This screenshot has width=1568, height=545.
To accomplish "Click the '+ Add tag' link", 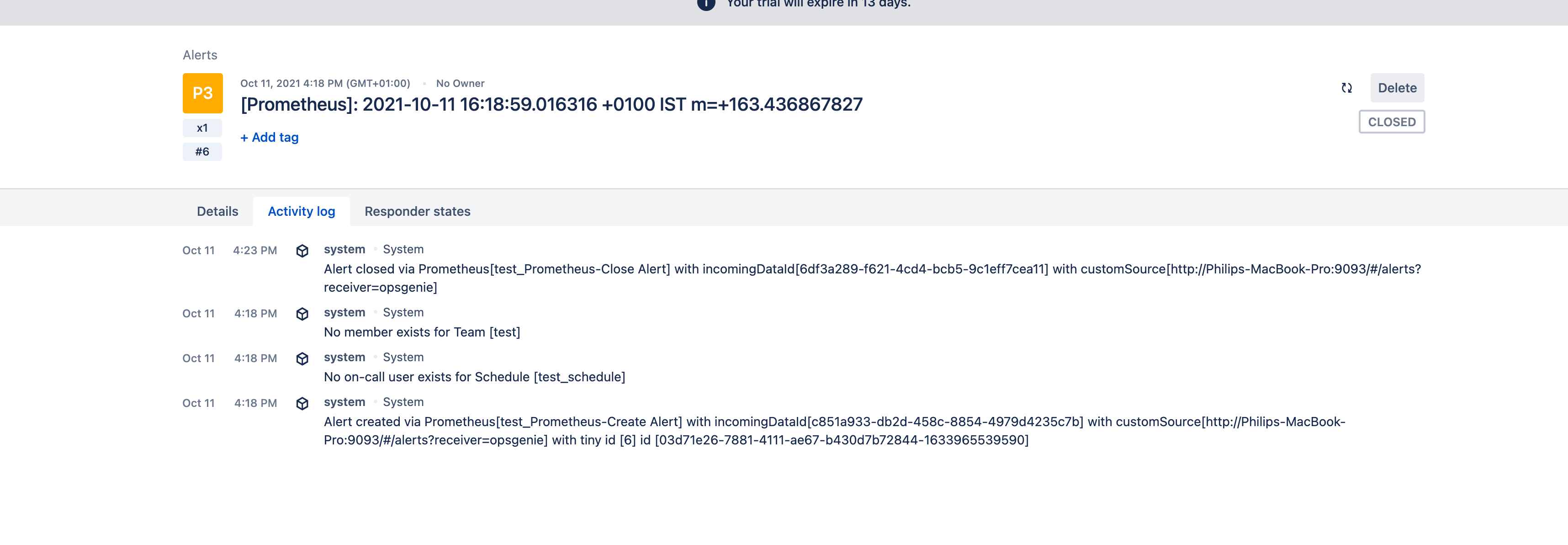I will tap(269, 137).
